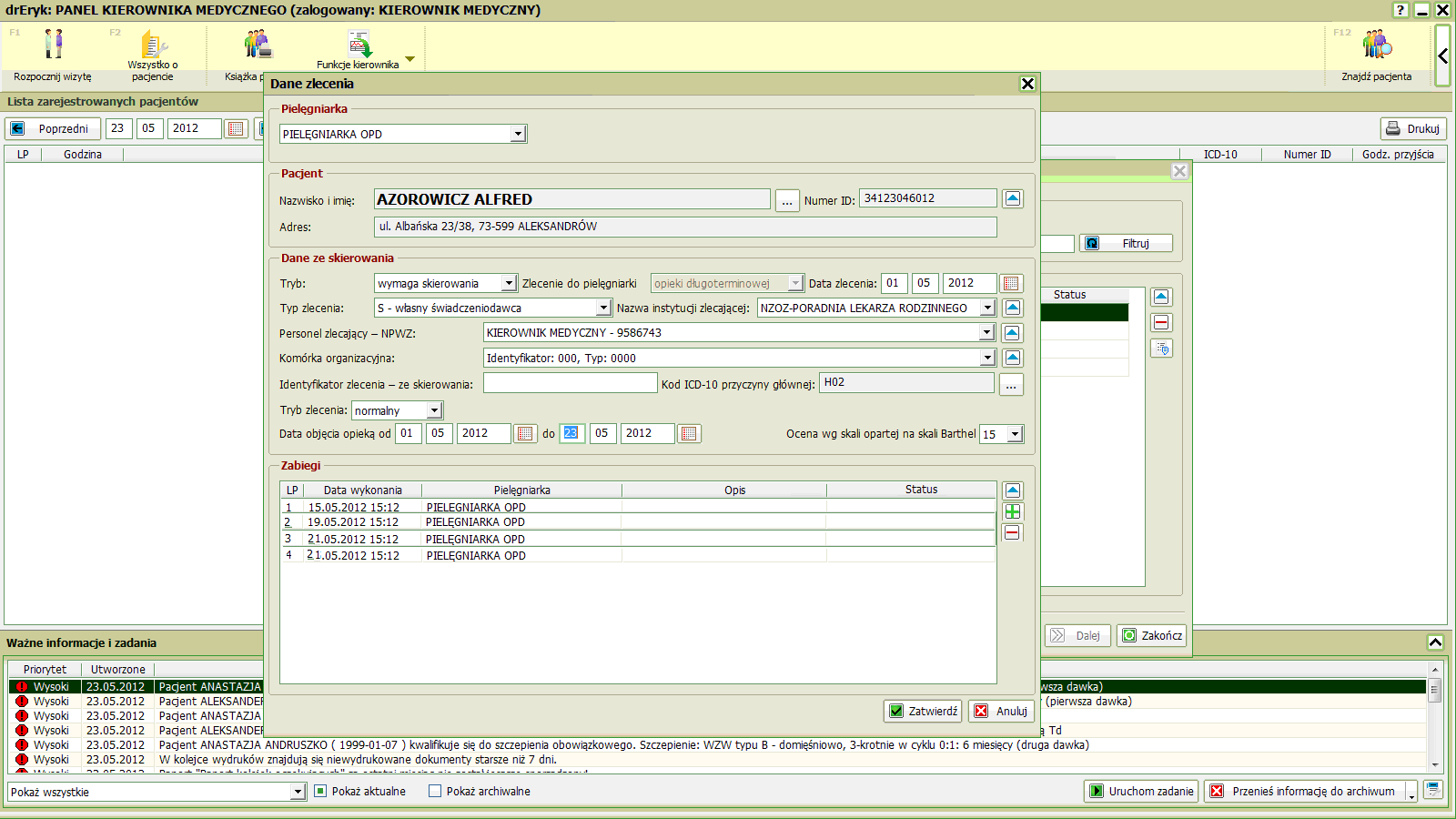Click red minus icon beside background Status list
The image size is (1456, 819).
click(x=1161, y=322)
